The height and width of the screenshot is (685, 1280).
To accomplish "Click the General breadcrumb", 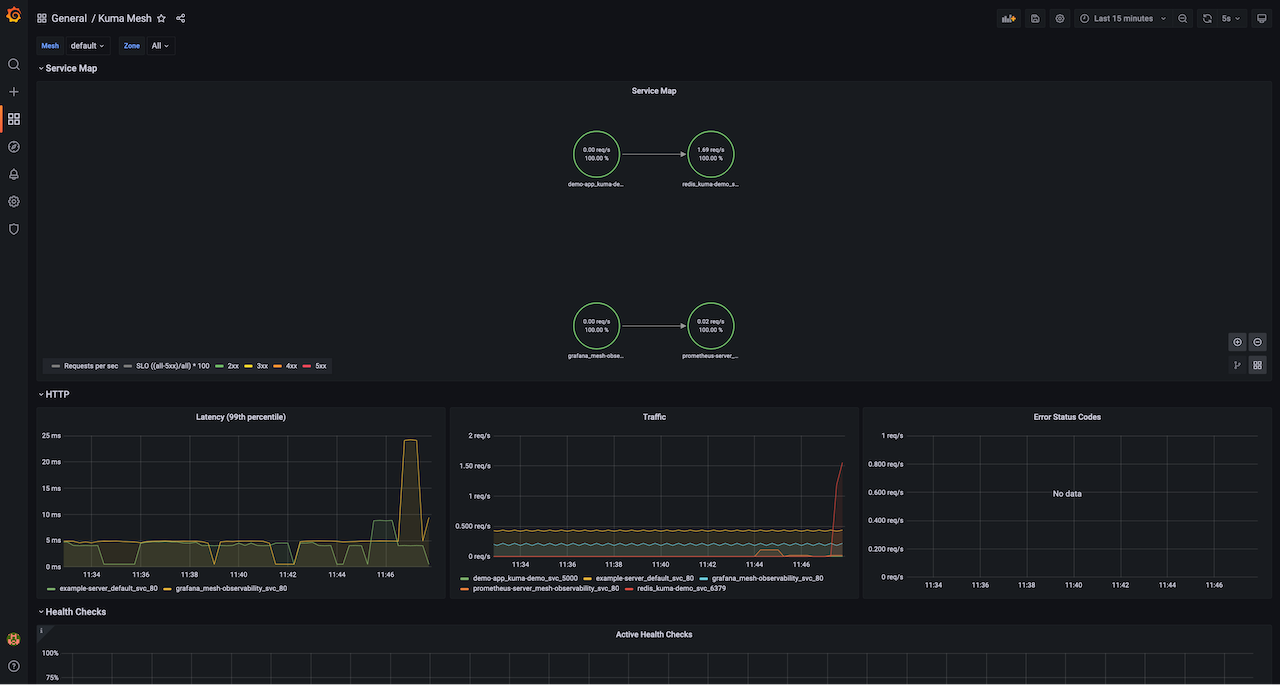I will coord(68,18).
